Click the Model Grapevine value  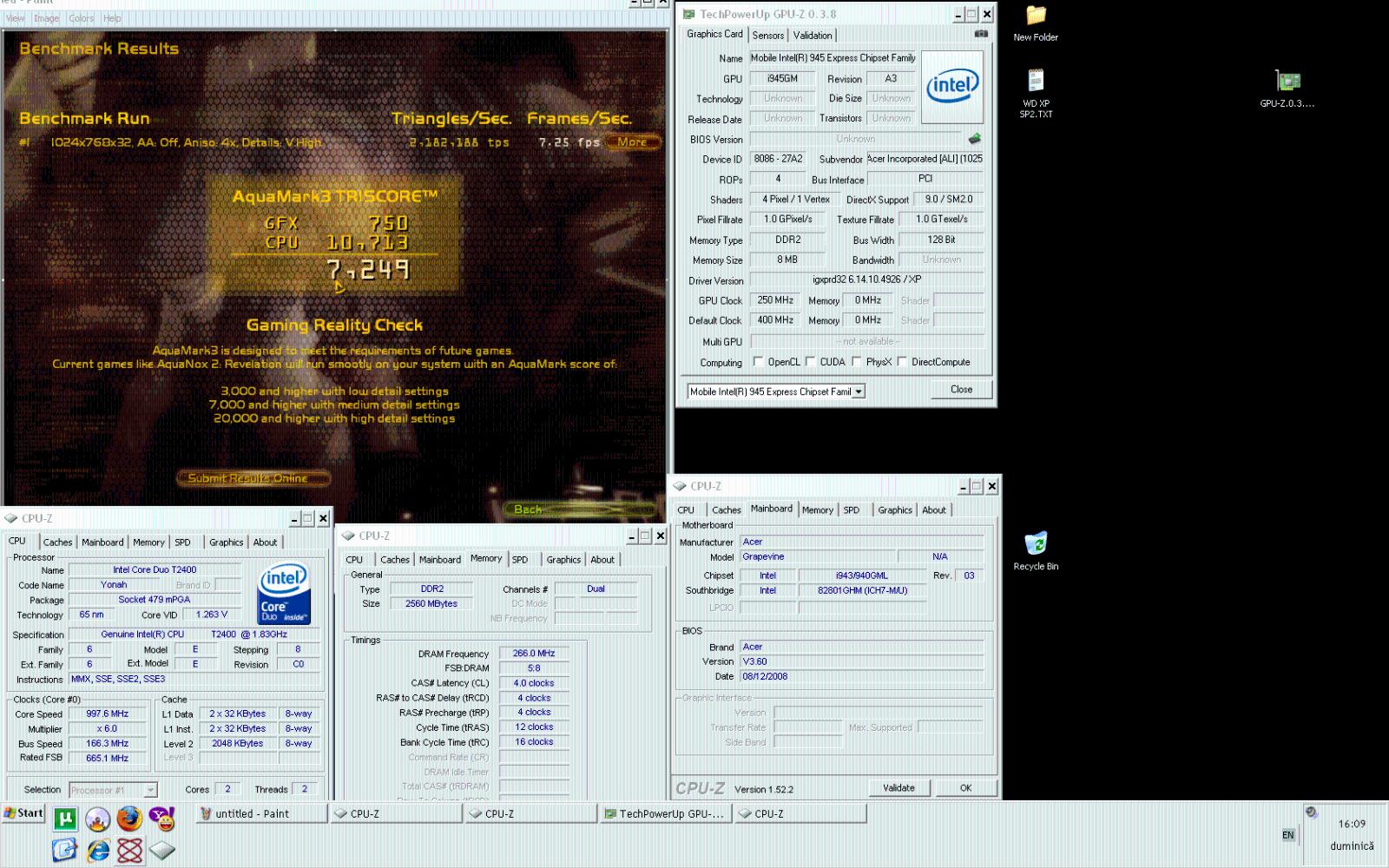[817, 556]
